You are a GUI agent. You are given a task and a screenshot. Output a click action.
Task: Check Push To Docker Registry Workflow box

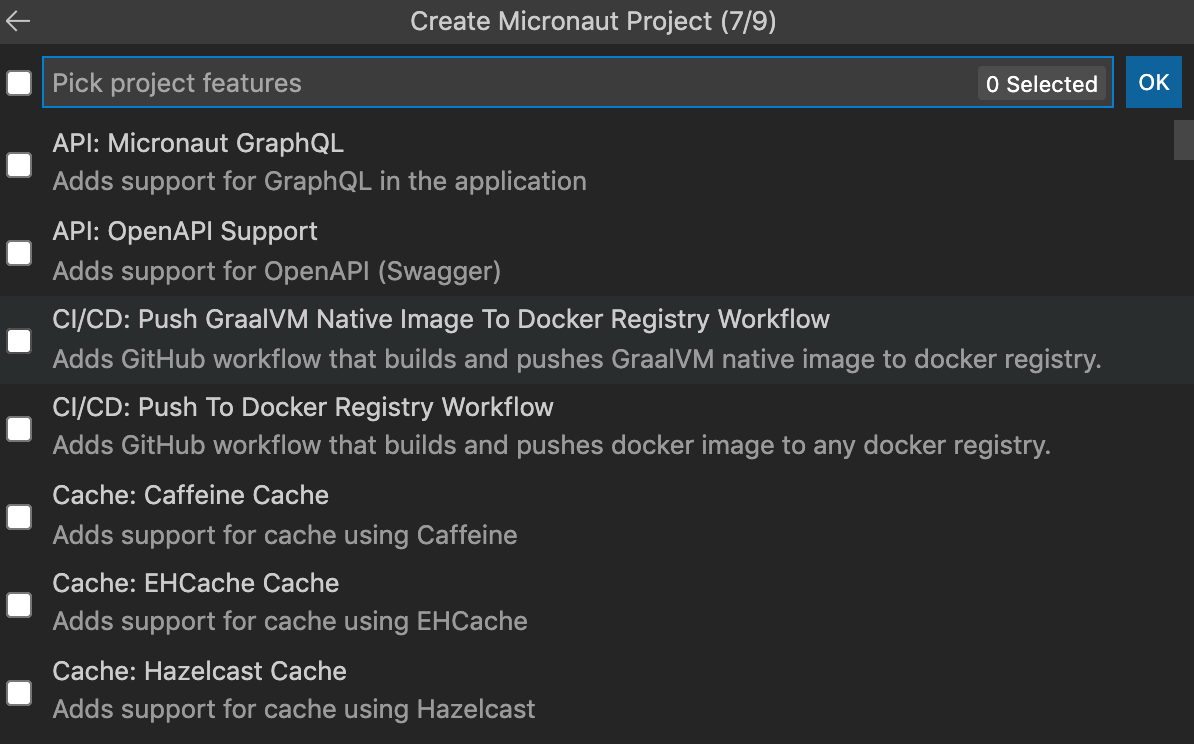tap(19, 429)
